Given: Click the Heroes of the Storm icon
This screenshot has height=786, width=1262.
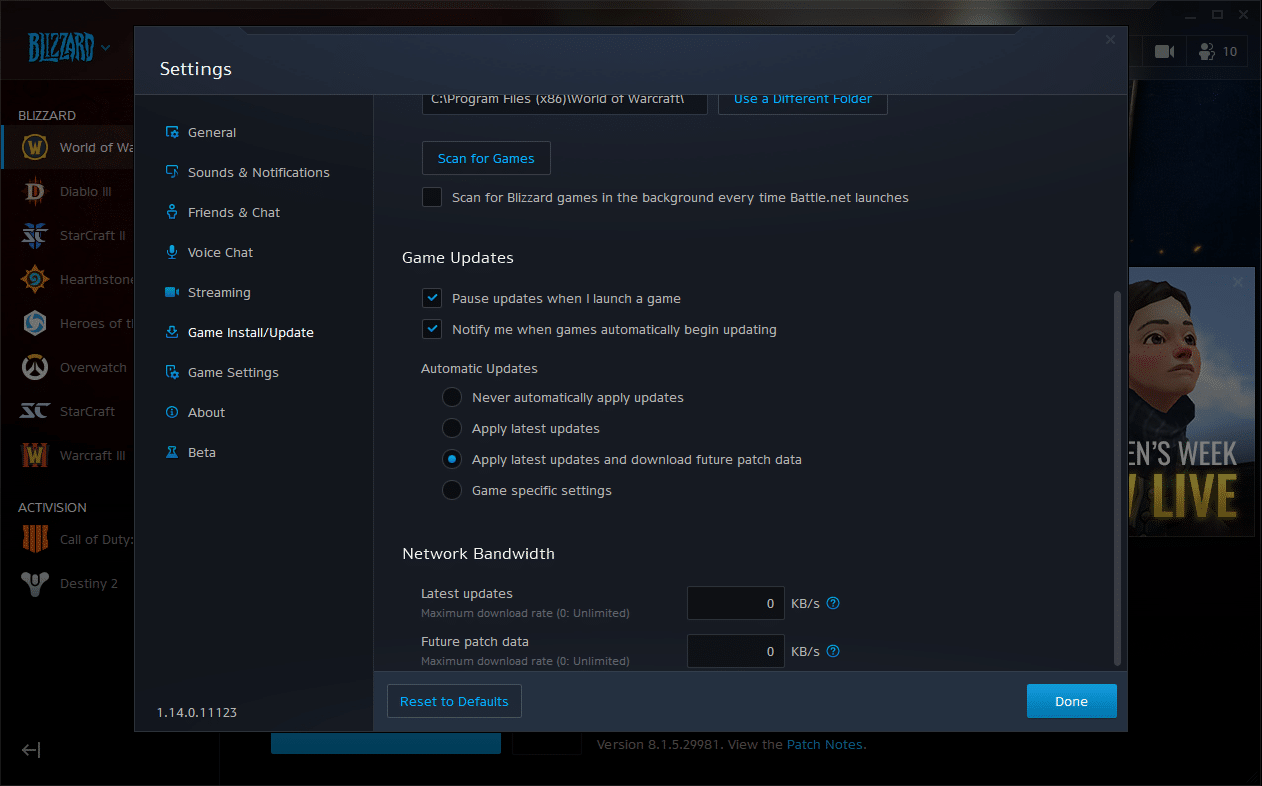Looking at the screenshot, I should [35, 323].
